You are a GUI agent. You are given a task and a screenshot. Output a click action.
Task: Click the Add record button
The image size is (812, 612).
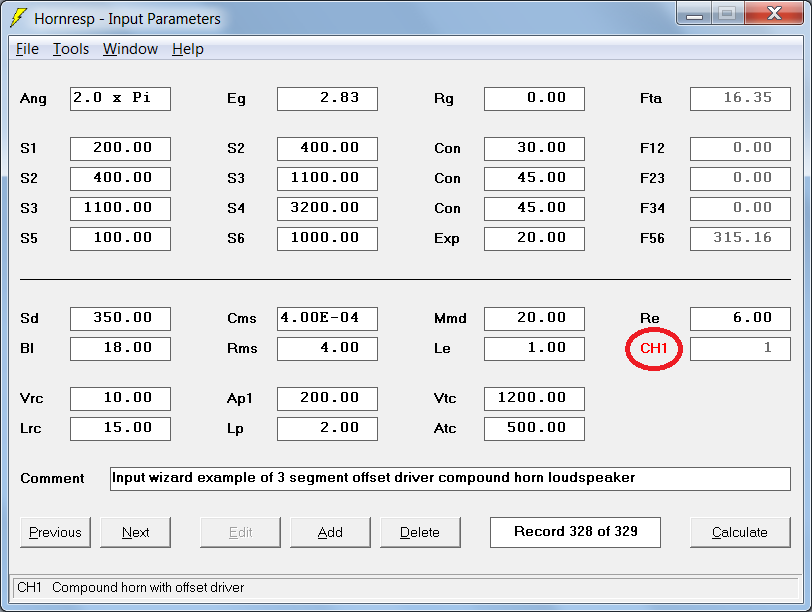point(330,532)
